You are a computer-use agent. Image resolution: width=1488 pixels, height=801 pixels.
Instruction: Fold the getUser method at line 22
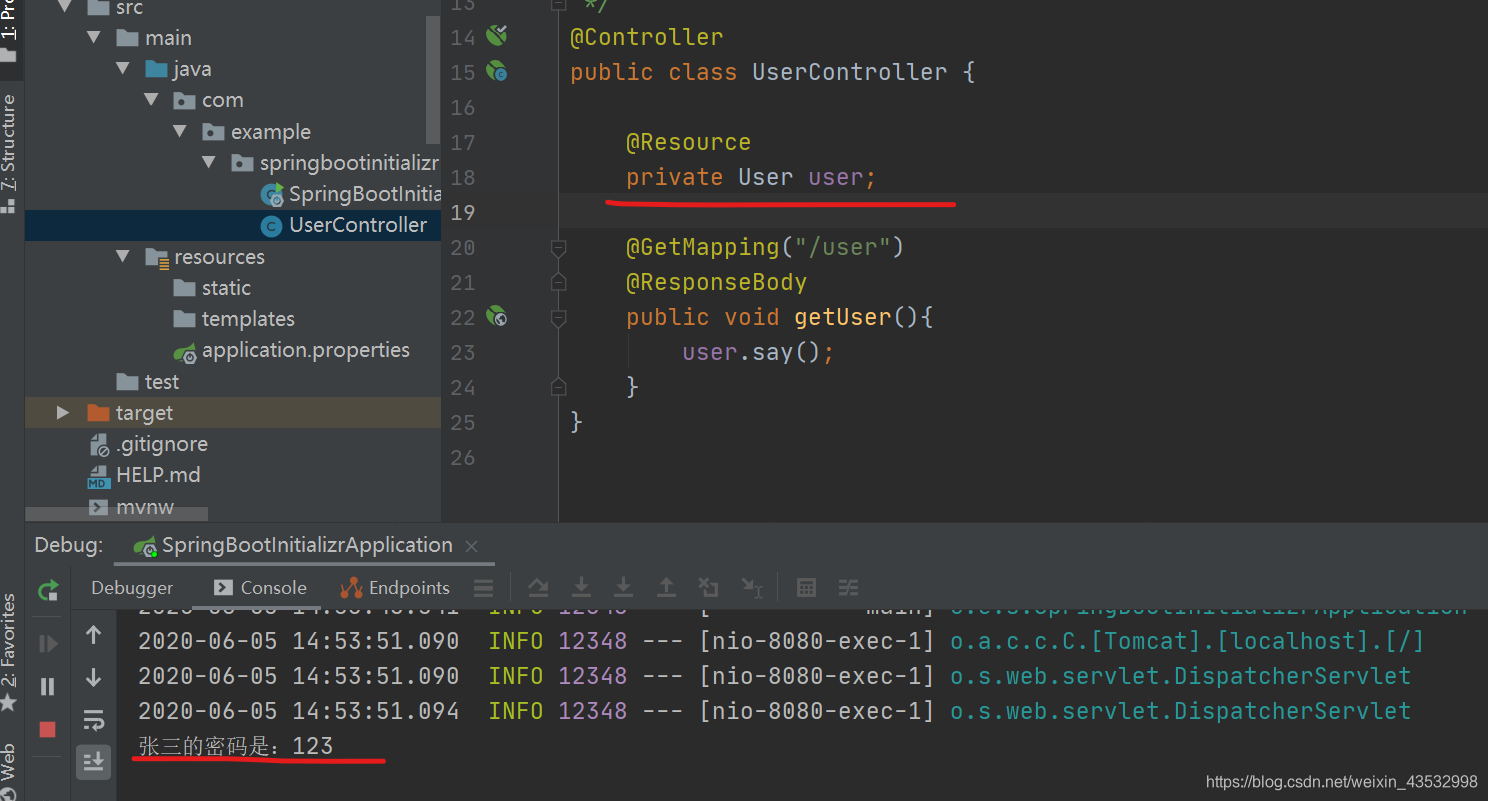tap(559, 317)
